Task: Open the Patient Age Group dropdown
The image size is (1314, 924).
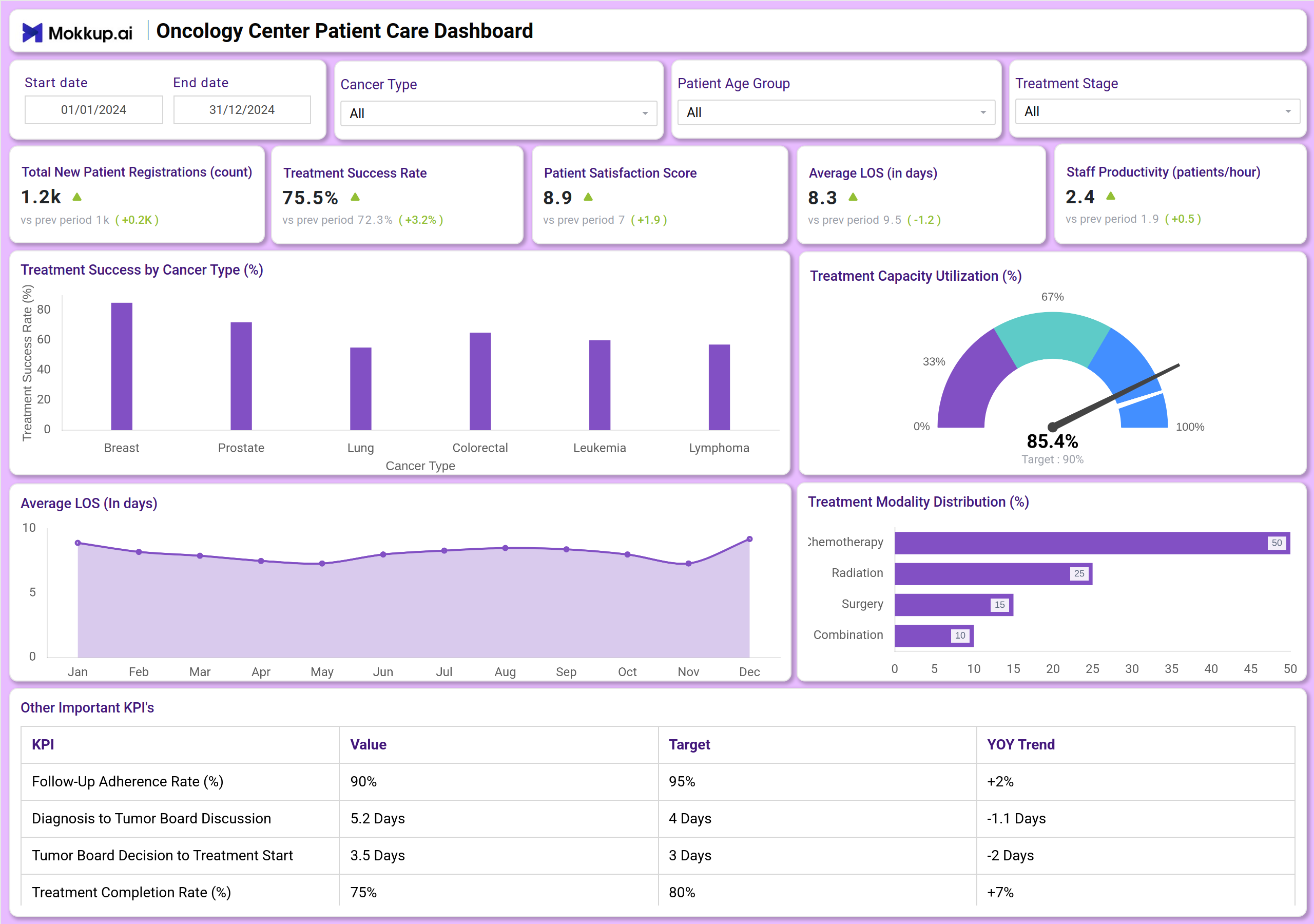Action: point(836,112)
